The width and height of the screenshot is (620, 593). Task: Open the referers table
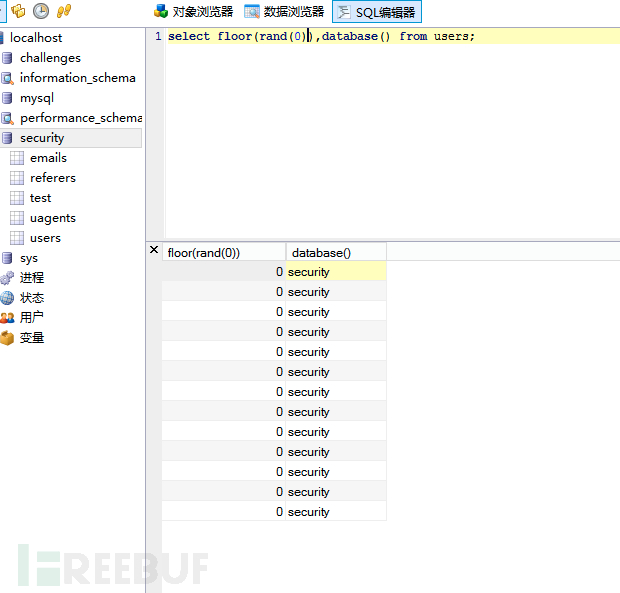pos(53,178)
